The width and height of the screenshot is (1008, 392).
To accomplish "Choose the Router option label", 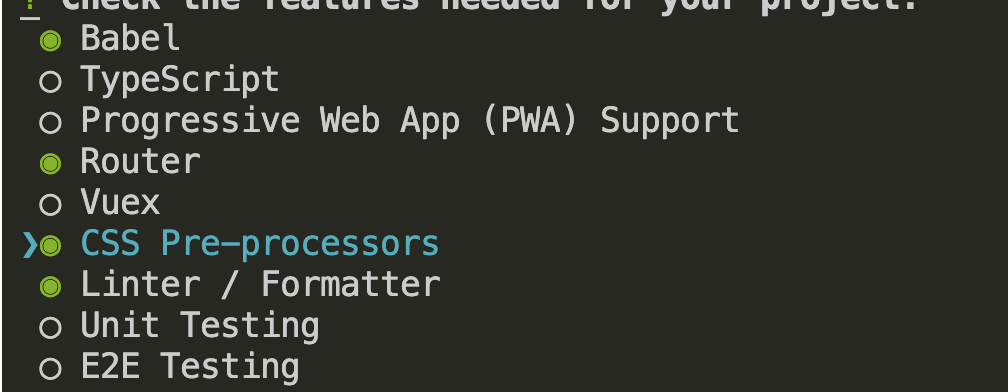I will pyautogui.click(x=140, y=161).
